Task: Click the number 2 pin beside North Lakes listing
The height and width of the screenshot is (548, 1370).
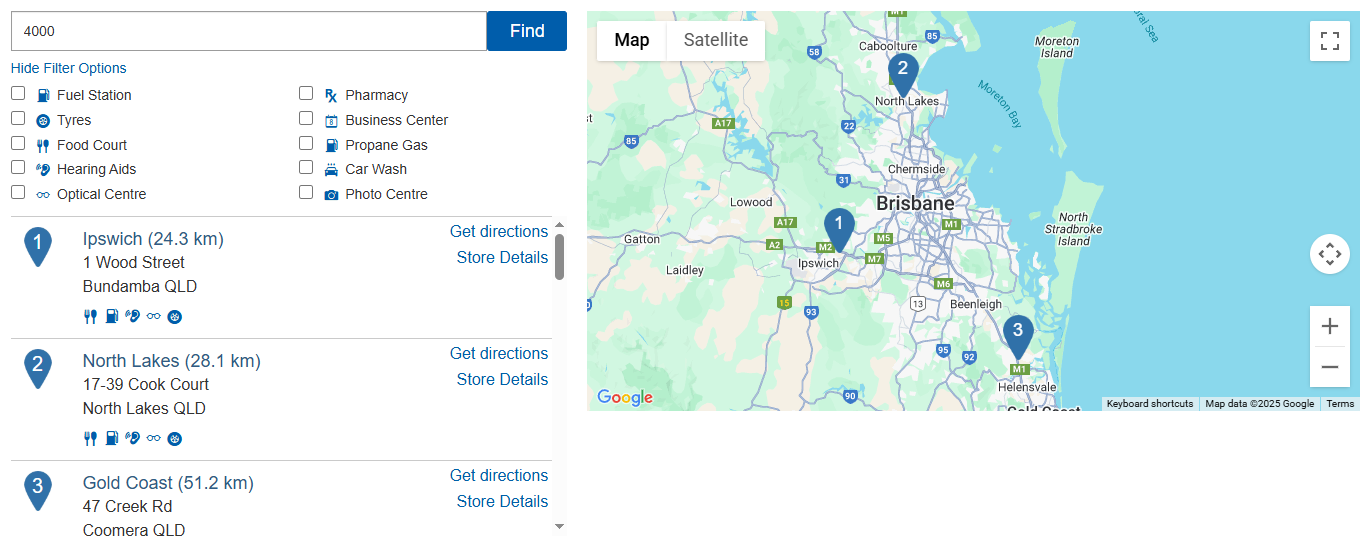Action: tap(38, 368)
